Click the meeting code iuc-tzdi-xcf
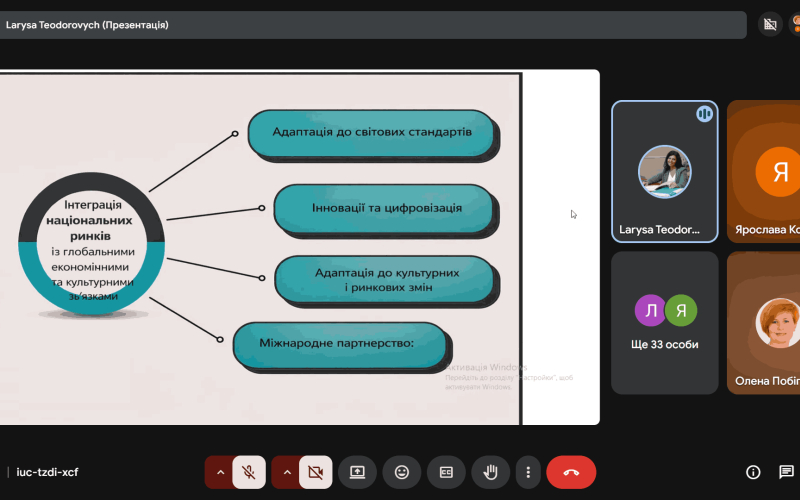 coord(46,472)
